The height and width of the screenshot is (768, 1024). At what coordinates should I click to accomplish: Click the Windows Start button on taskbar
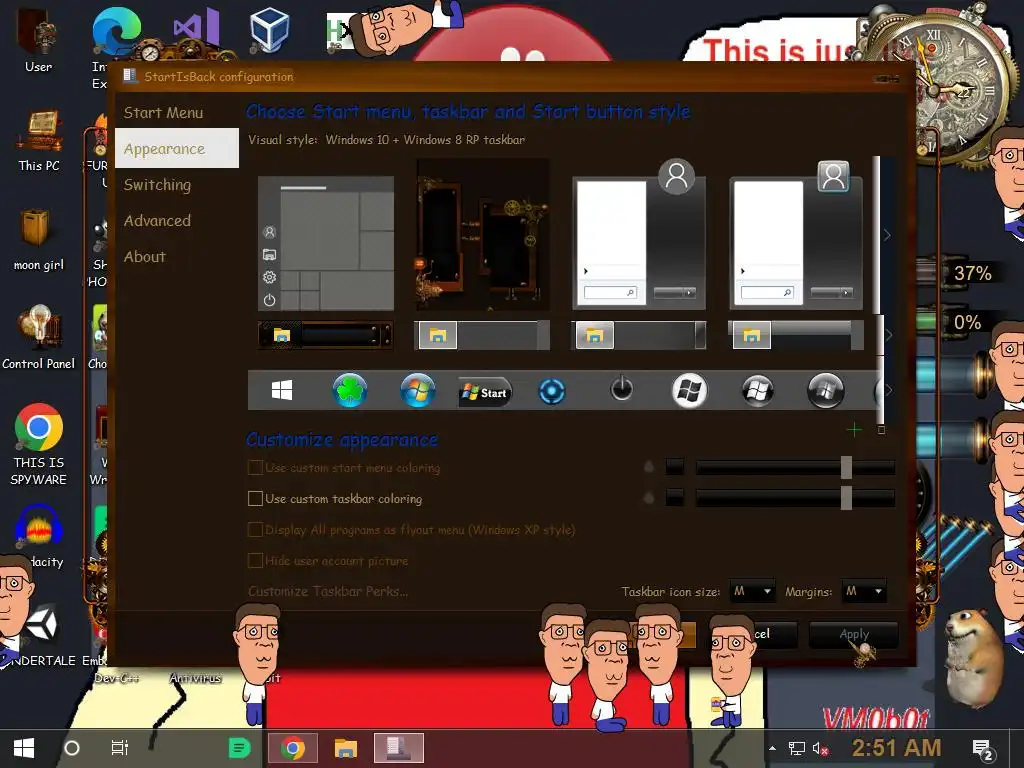(x=24, y=748)
